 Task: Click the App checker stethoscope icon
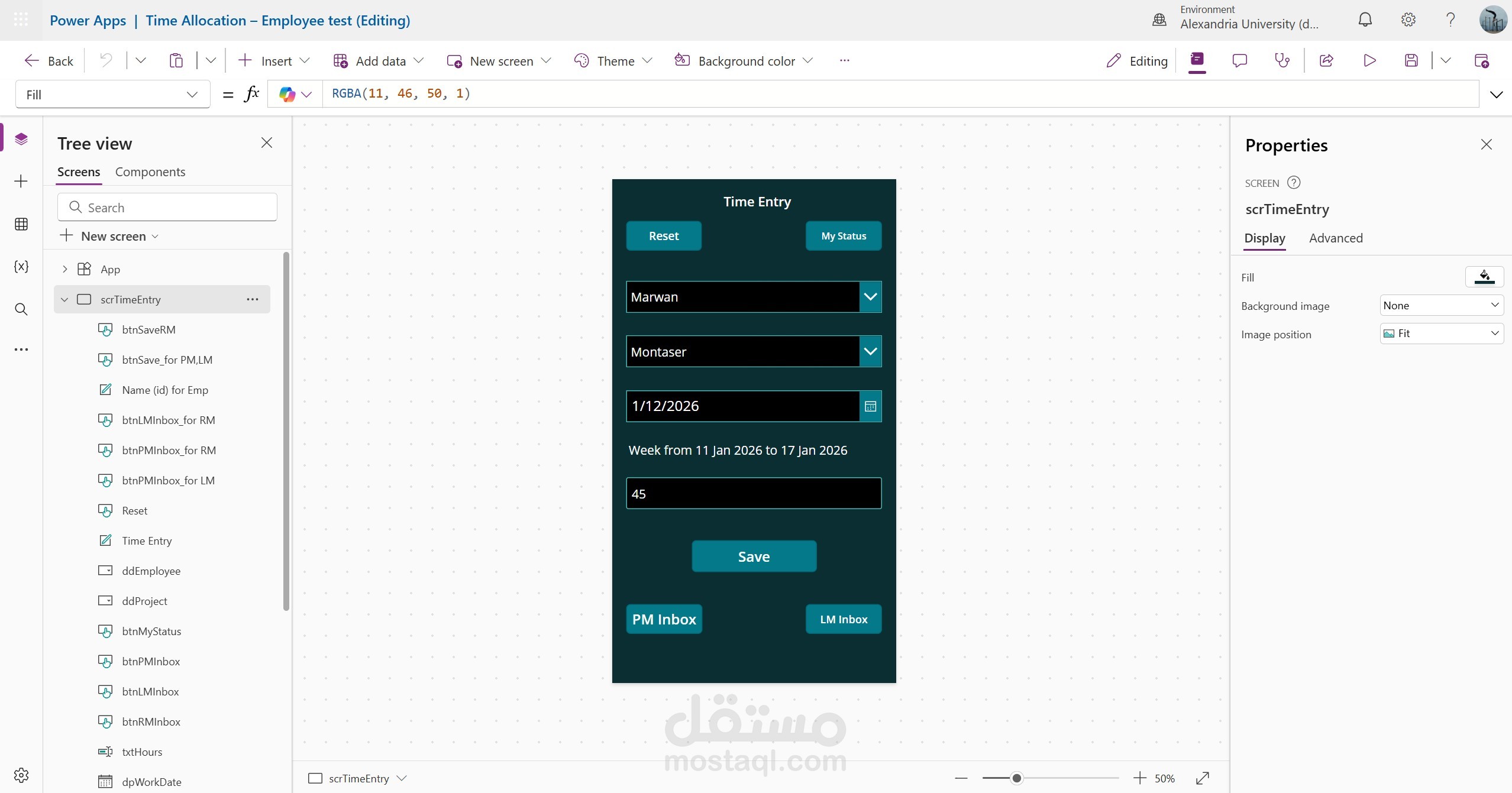[x=1282, y=60]
